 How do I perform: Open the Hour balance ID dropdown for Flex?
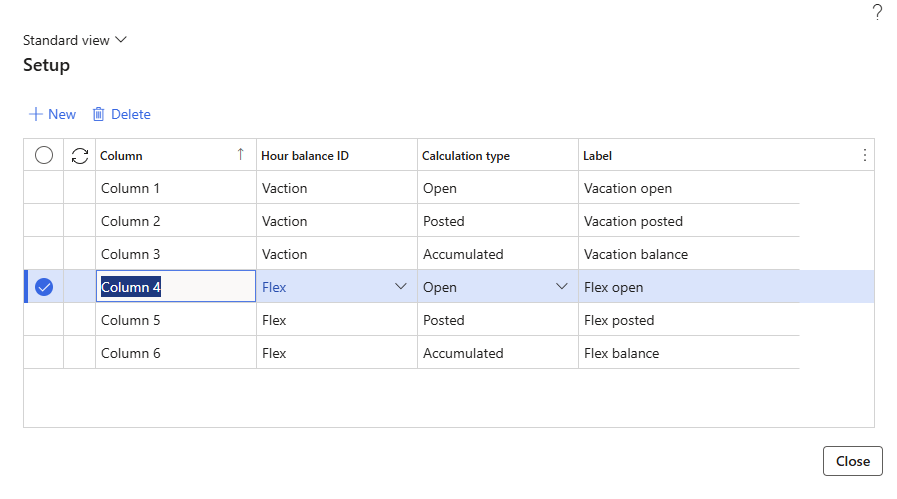(401, 287)
